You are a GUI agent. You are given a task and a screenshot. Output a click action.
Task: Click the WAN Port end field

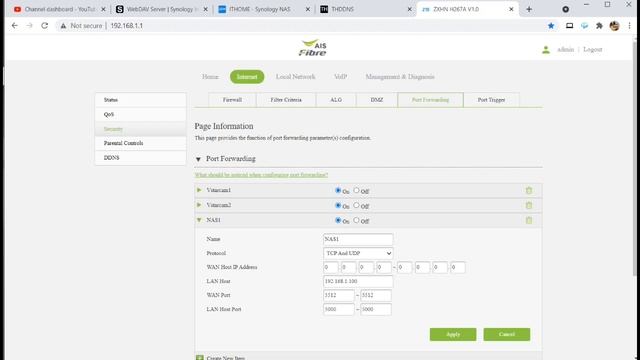pyautogui.click(x=376, y=295)
